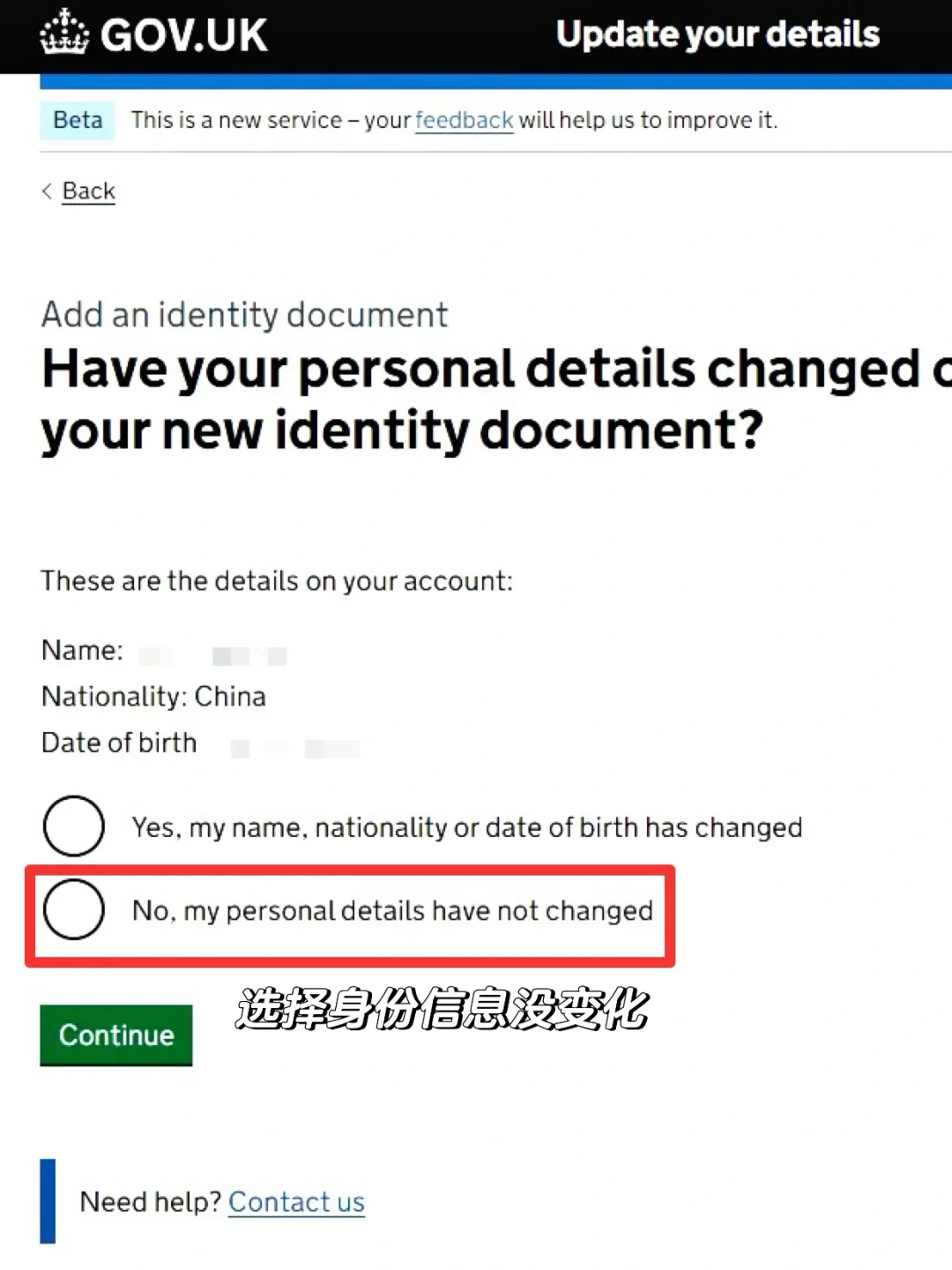
Task: Select the "Yes, my name..." radio circle
Action: click(74, 826)
